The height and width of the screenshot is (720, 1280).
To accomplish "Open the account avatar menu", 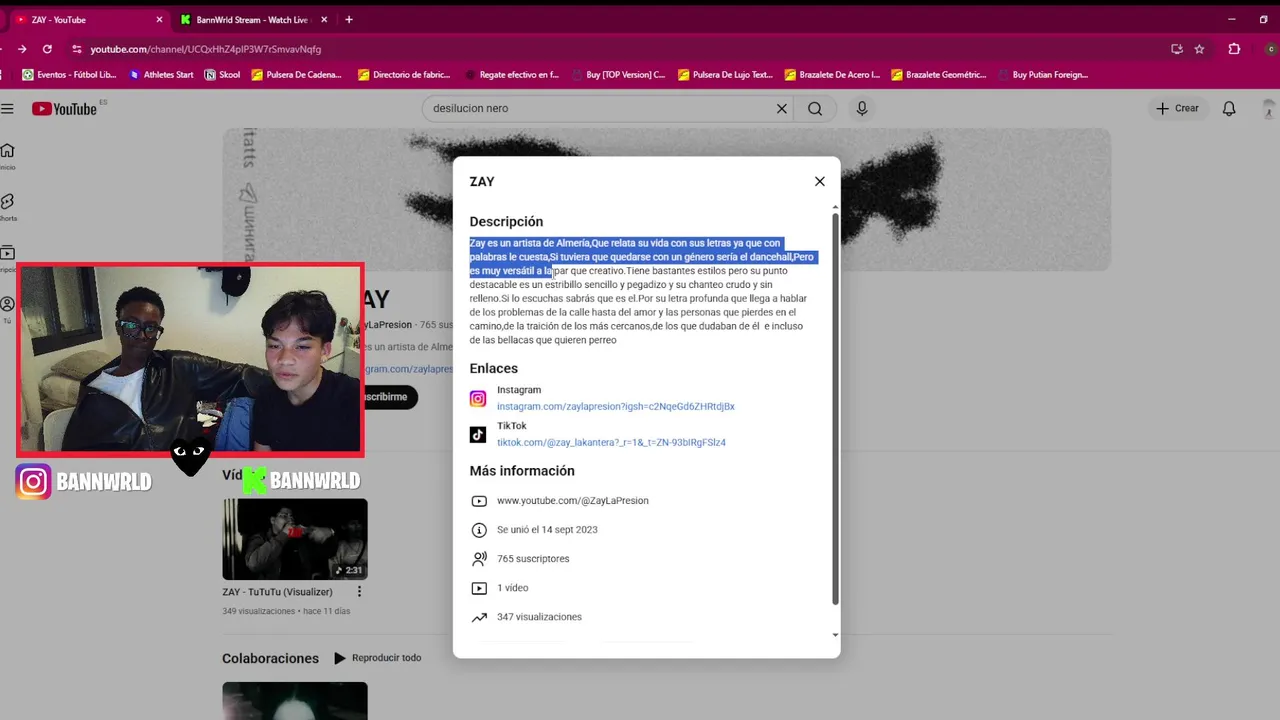I will (x=1271, y=108).
